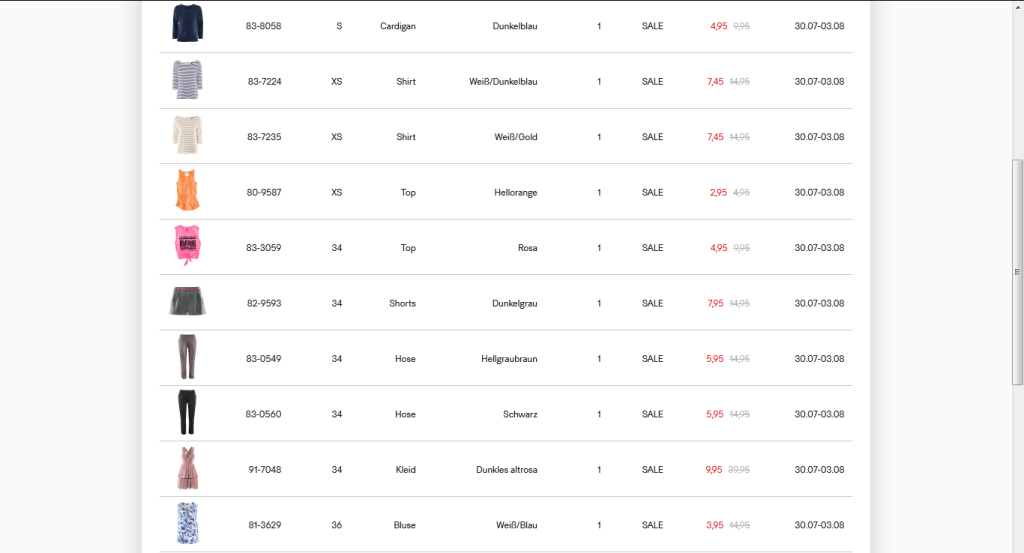Click the vertical scrollbar thumb
Screen dimensions: 1024x553
point(1017,272)
